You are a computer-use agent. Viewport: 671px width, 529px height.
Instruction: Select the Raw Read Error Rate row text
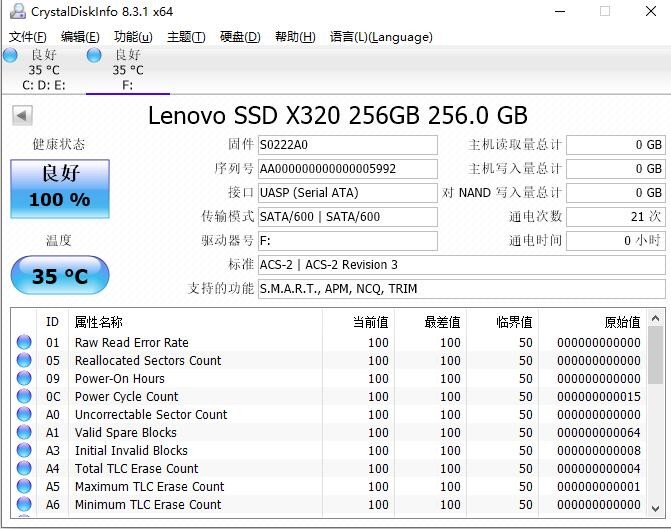132,342
